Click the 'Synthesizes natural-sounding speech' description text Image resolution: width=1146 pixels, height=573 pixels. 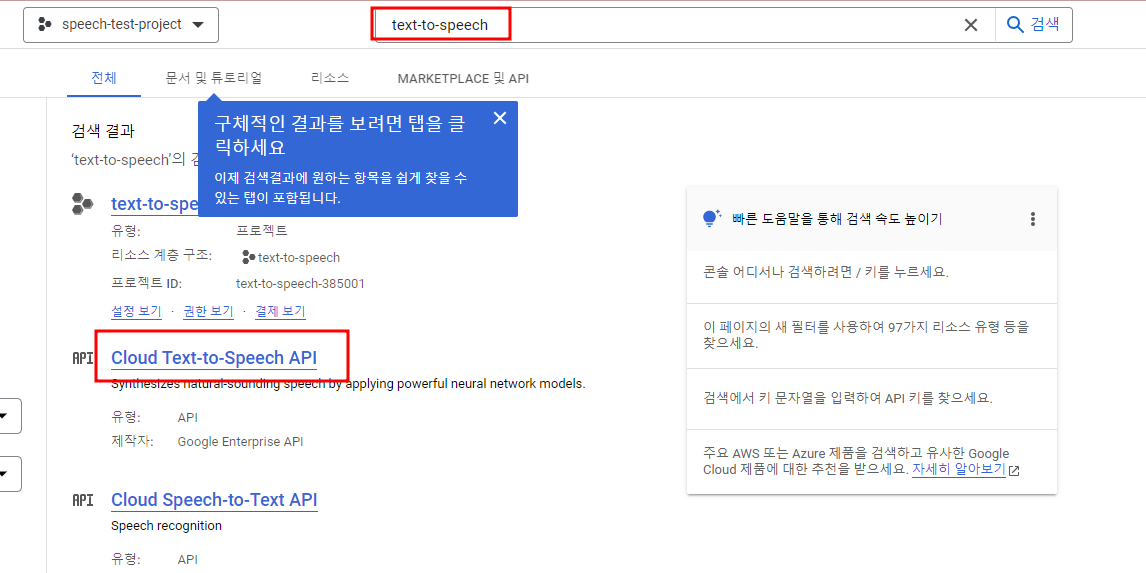click(x=348, y=384)
